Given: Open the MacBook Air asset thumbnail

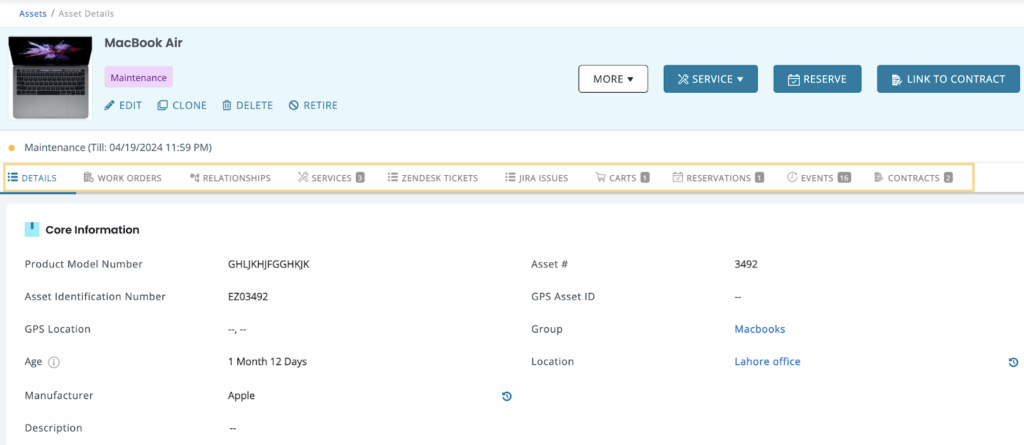Looking at the screenshot, I should pyautogui.click(x=50, y=78).
